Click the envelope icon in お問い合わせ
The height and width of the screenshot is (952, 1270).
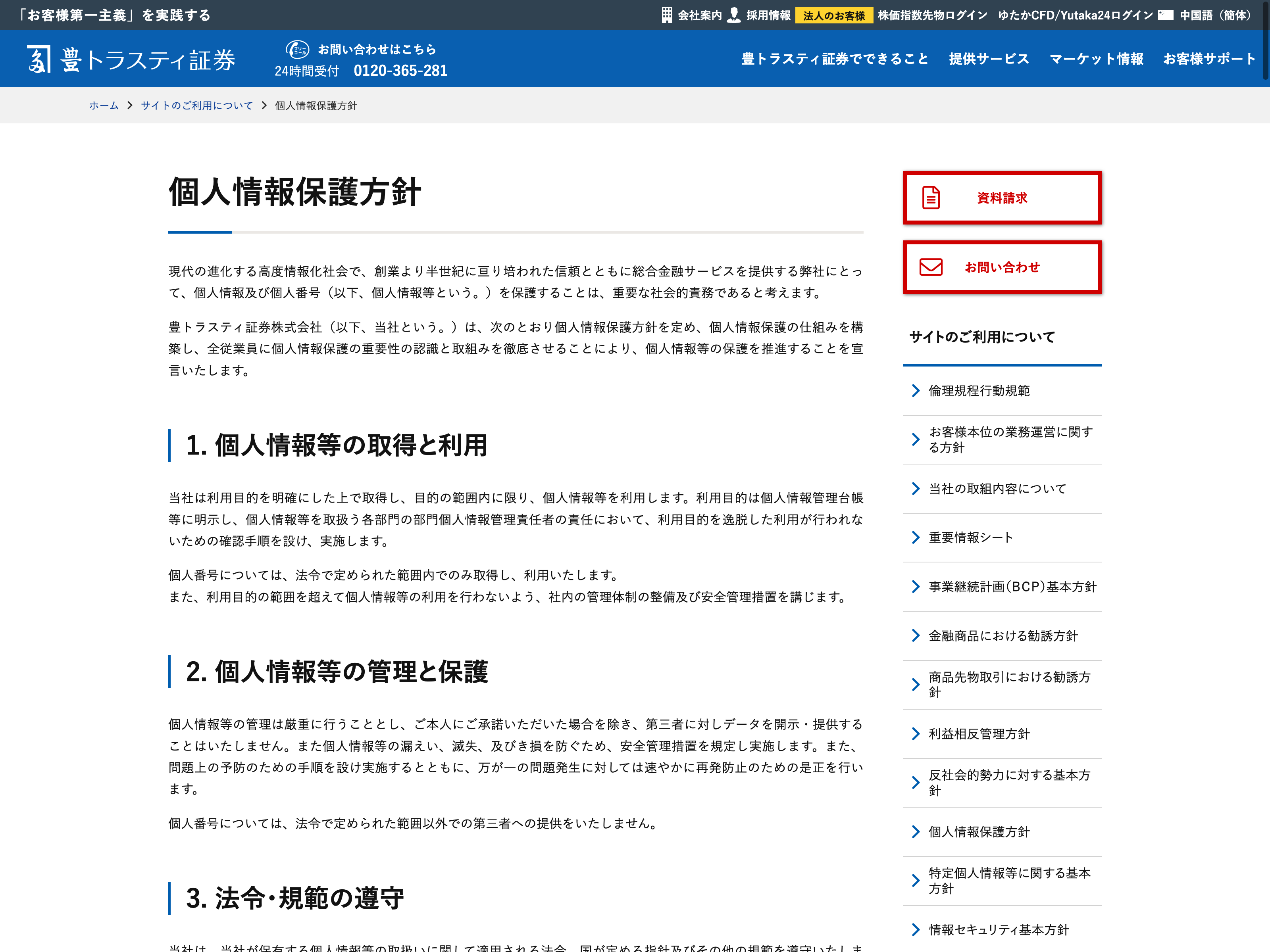(931, 267)
